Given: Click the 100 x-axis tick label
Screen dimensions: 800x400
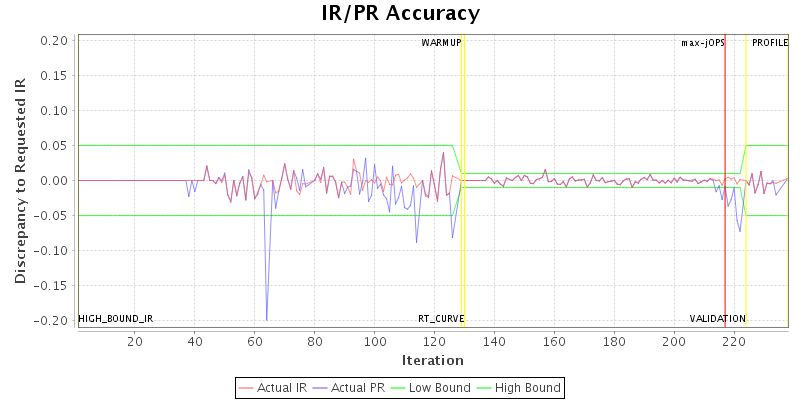Looking at the screenshot, I should (374, 341).
